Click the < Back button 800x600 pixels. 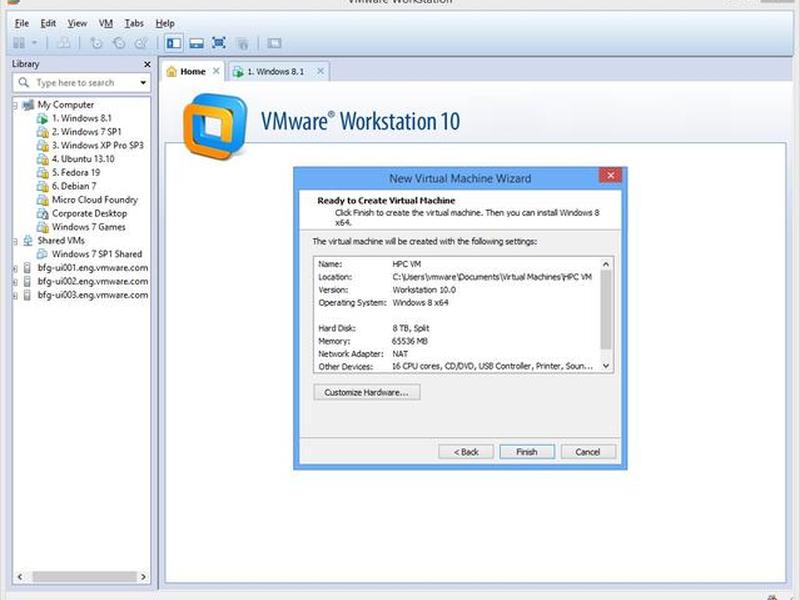point(466,452)
